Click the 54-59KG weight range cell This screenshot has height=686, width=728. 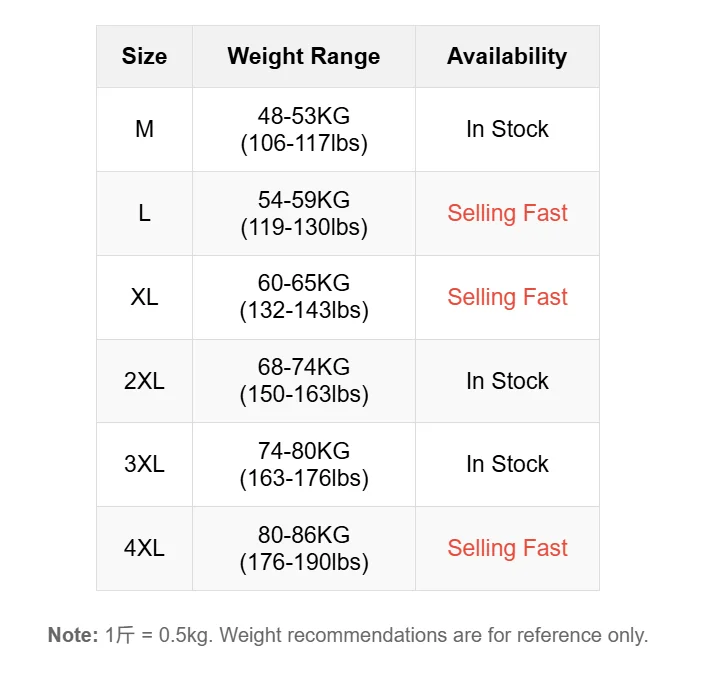tap(303, 213)
